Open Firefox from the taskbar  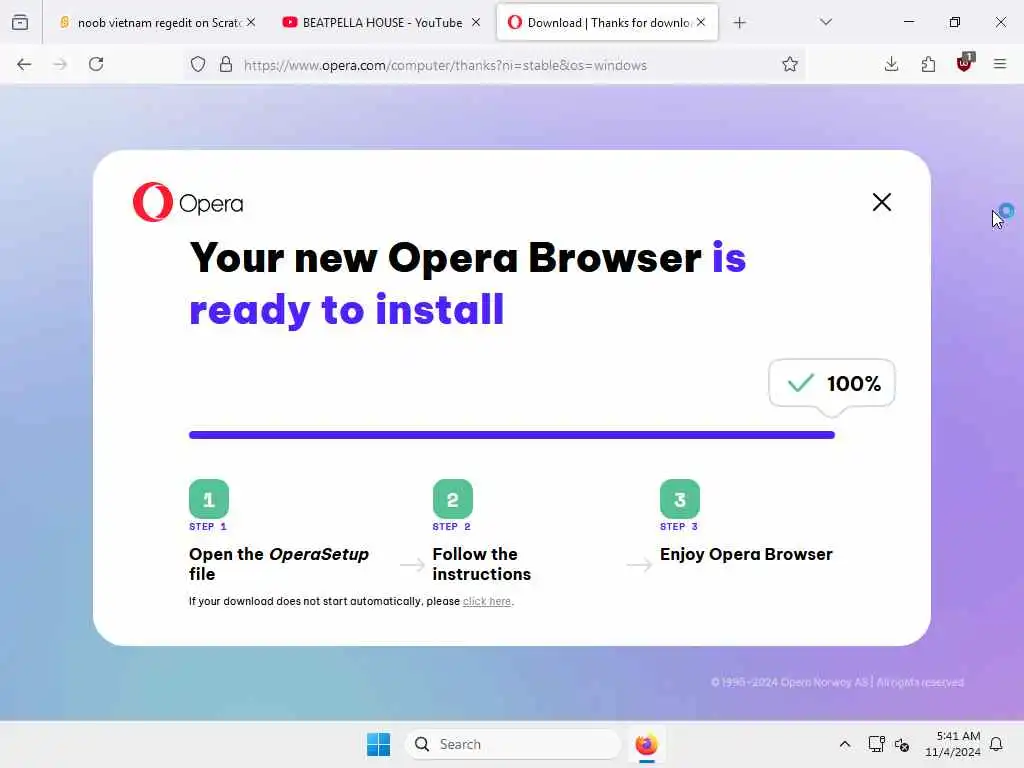(647, 744)
